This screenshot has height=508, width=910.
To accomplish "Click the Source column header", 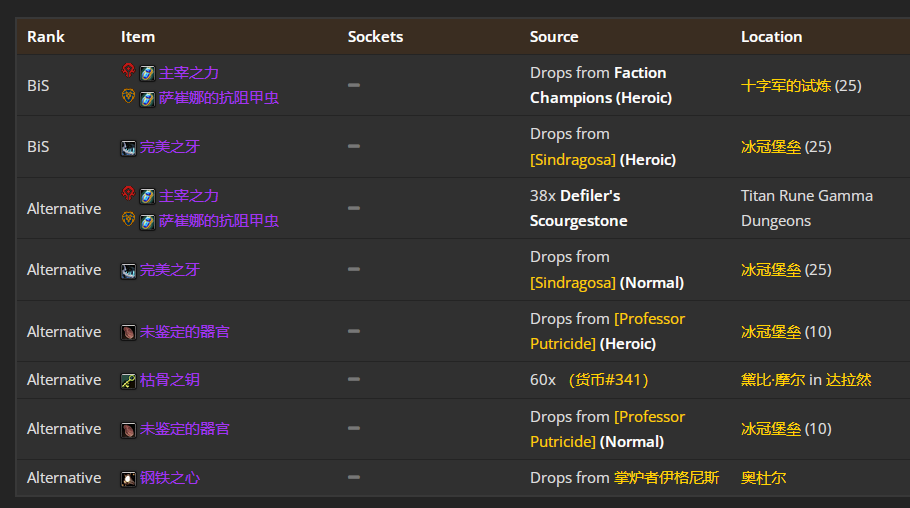I will pos(554,37).
